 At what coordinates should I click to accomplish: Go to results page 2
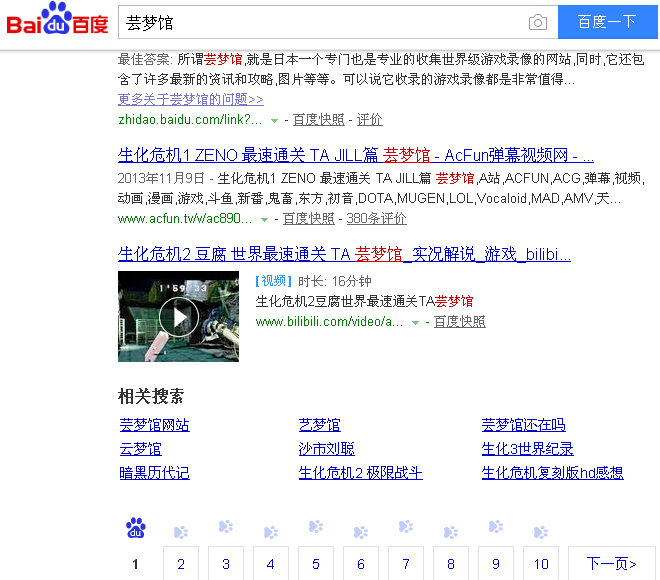(181, 563)
